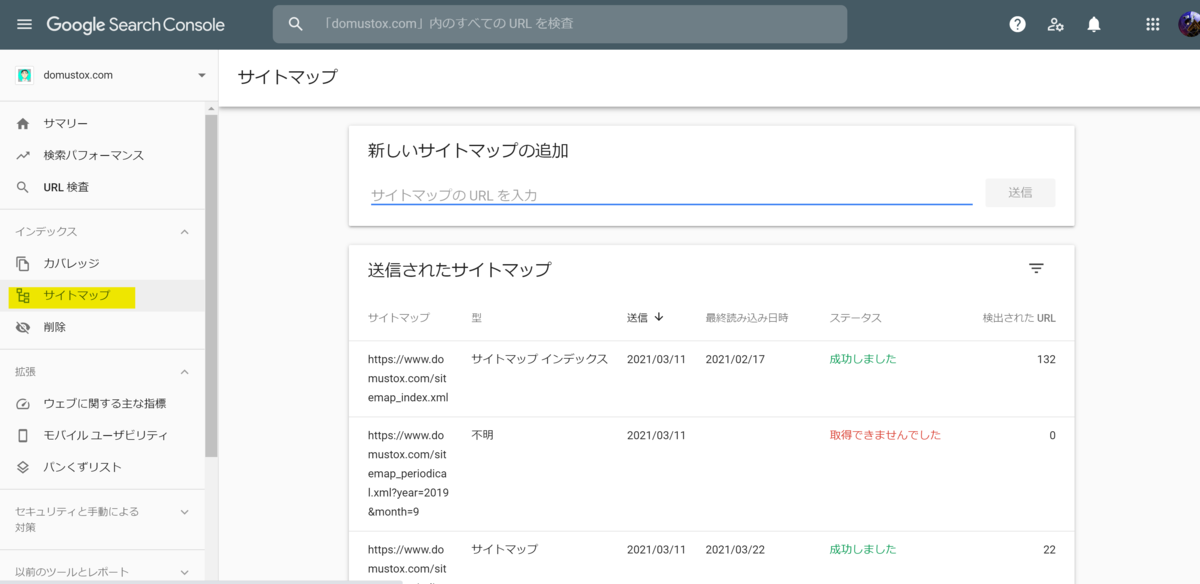Open the hamburger main menu
This screenshot has height=584, width=1200.
click(x=24, y=24)
